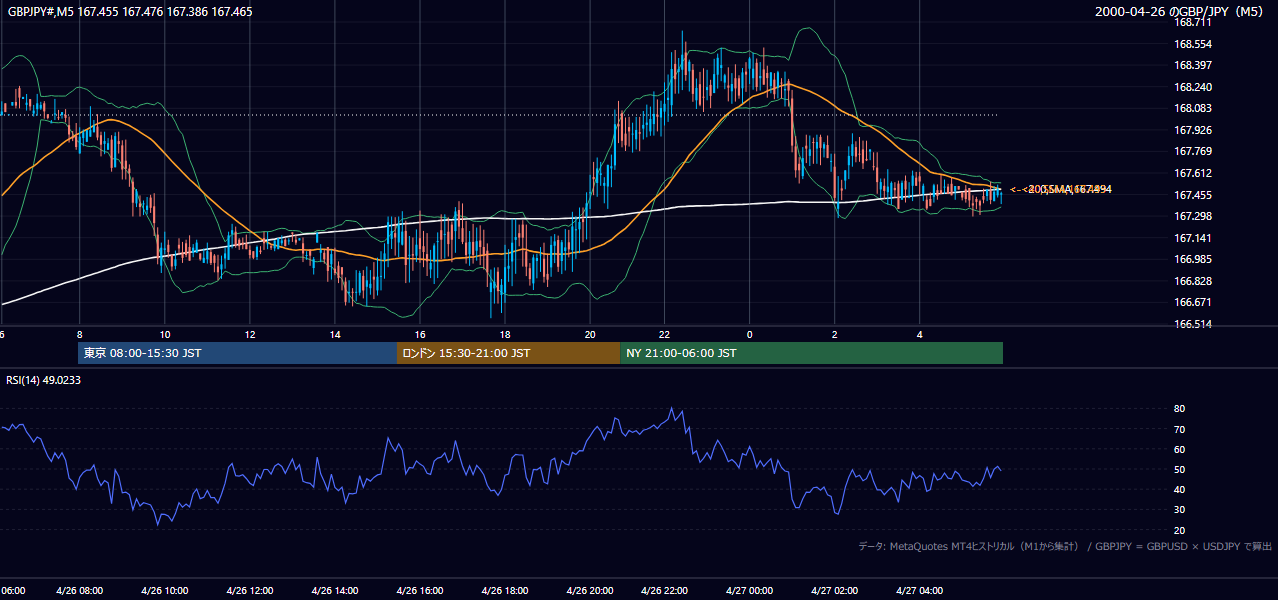Click the 166.514 price axis label
Image resolution: width=1278 pixels, height=600 pixels.
pos(1192,324)
